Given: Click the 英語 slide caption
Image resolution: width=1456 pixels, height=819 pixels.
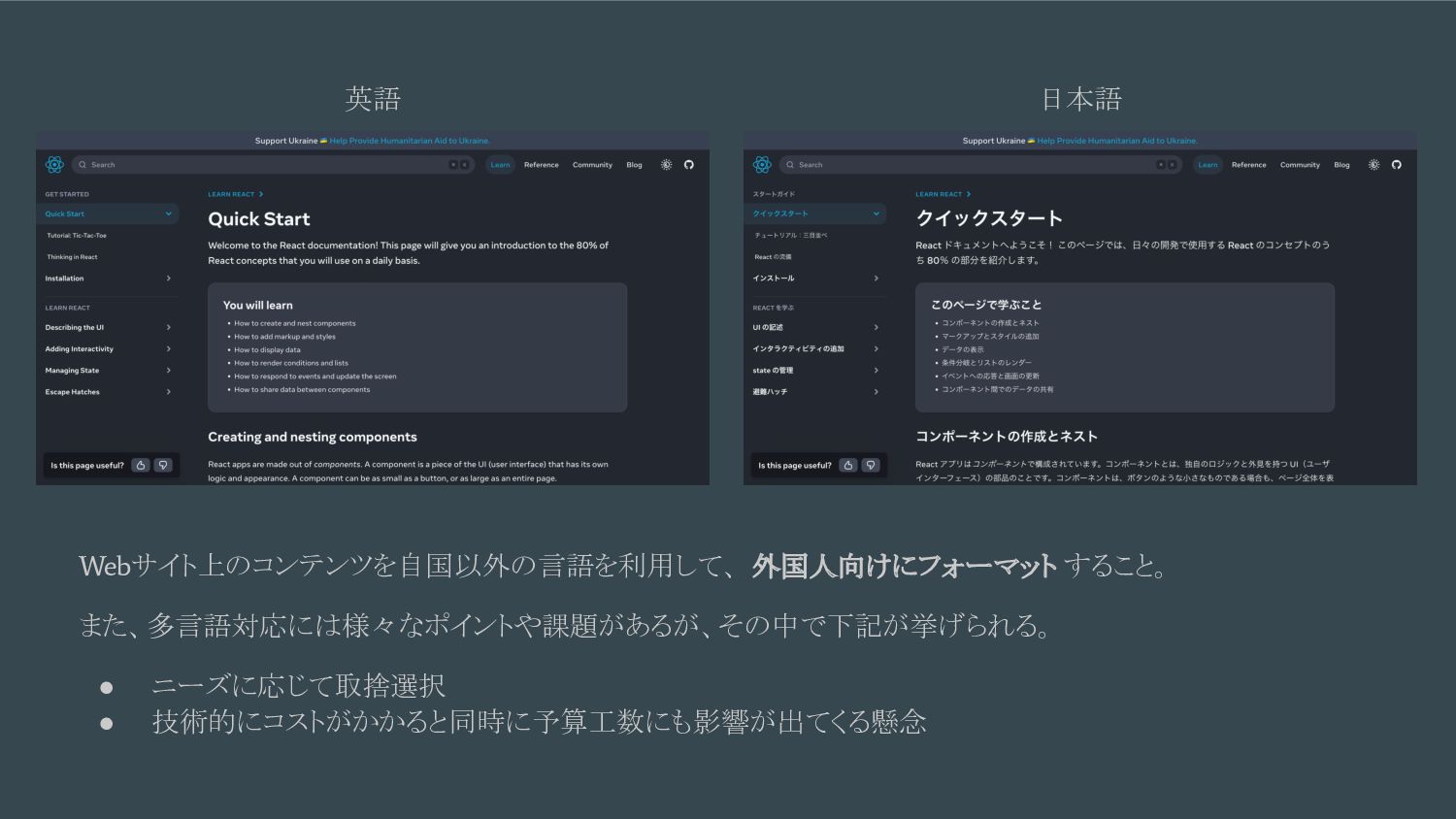Looking at the screenshot, I should pyautogui.click(x=373, y=98).
